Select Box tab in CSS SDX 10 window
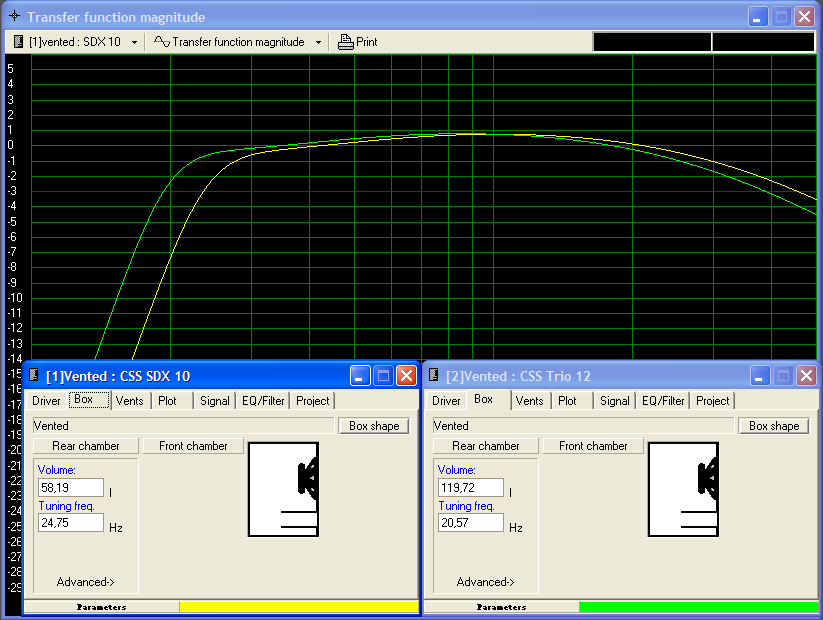The width and height of the screenshot is (823, 620). pos(89,400)
